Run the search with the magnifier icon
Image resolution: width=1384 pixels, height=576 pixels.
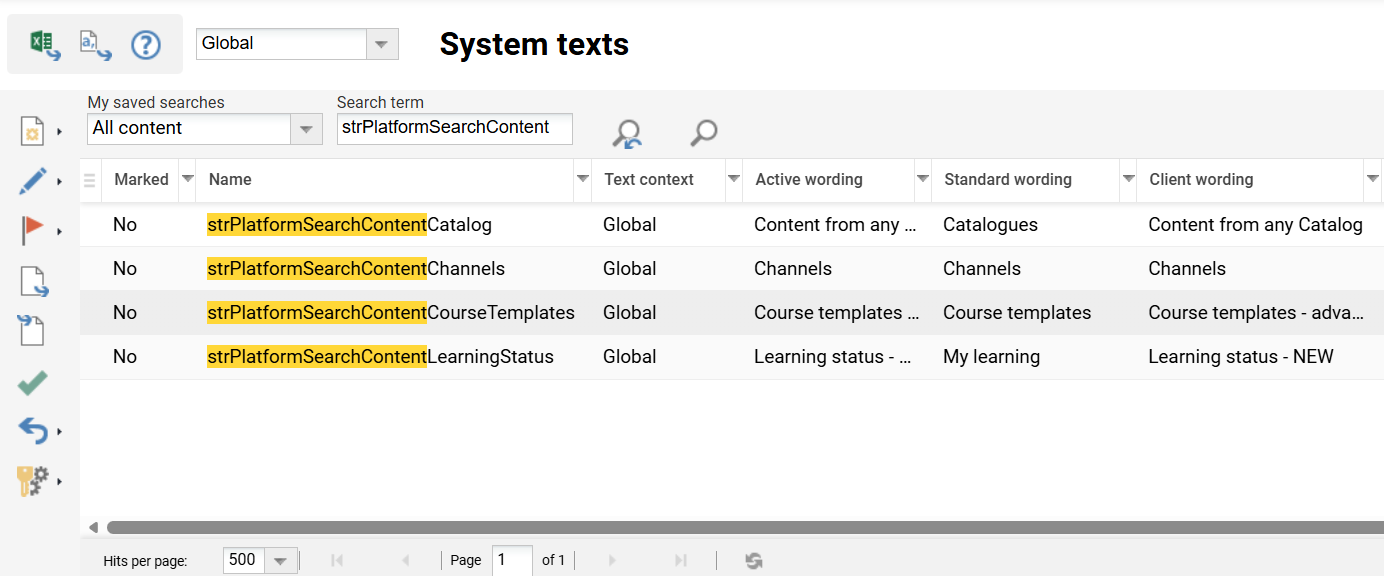pos(702,131)
